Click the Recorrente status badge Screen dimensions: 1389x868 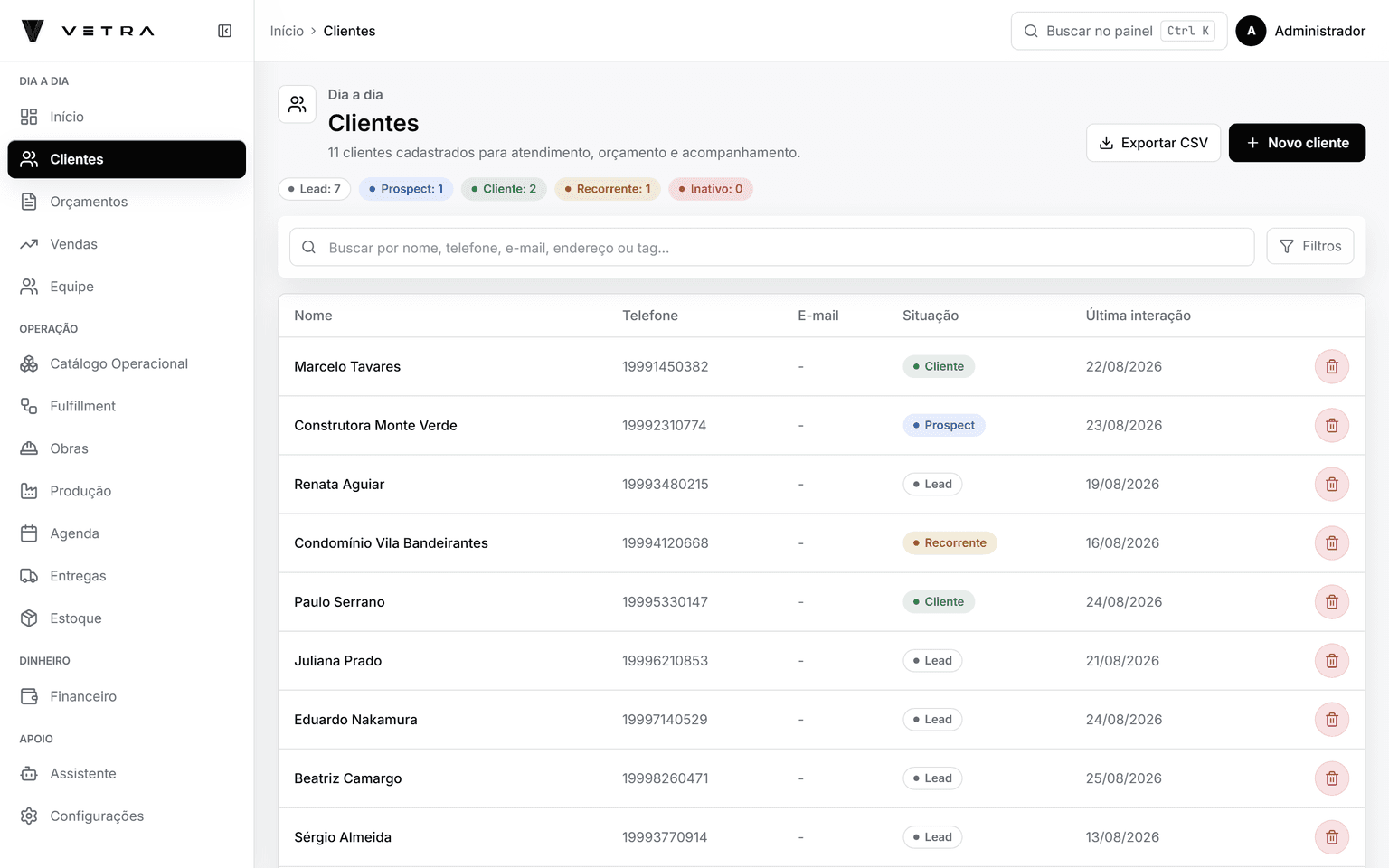click(950, 542)
